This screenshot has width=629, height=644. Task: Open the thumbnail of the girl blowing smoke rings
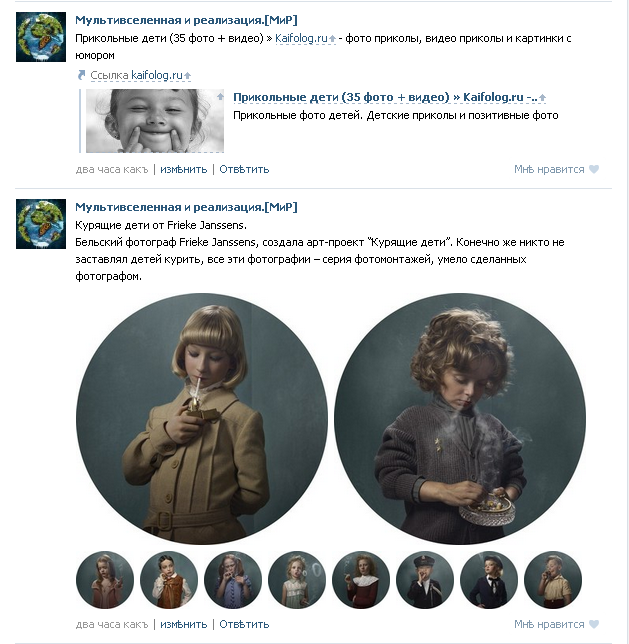click(297, 580)
